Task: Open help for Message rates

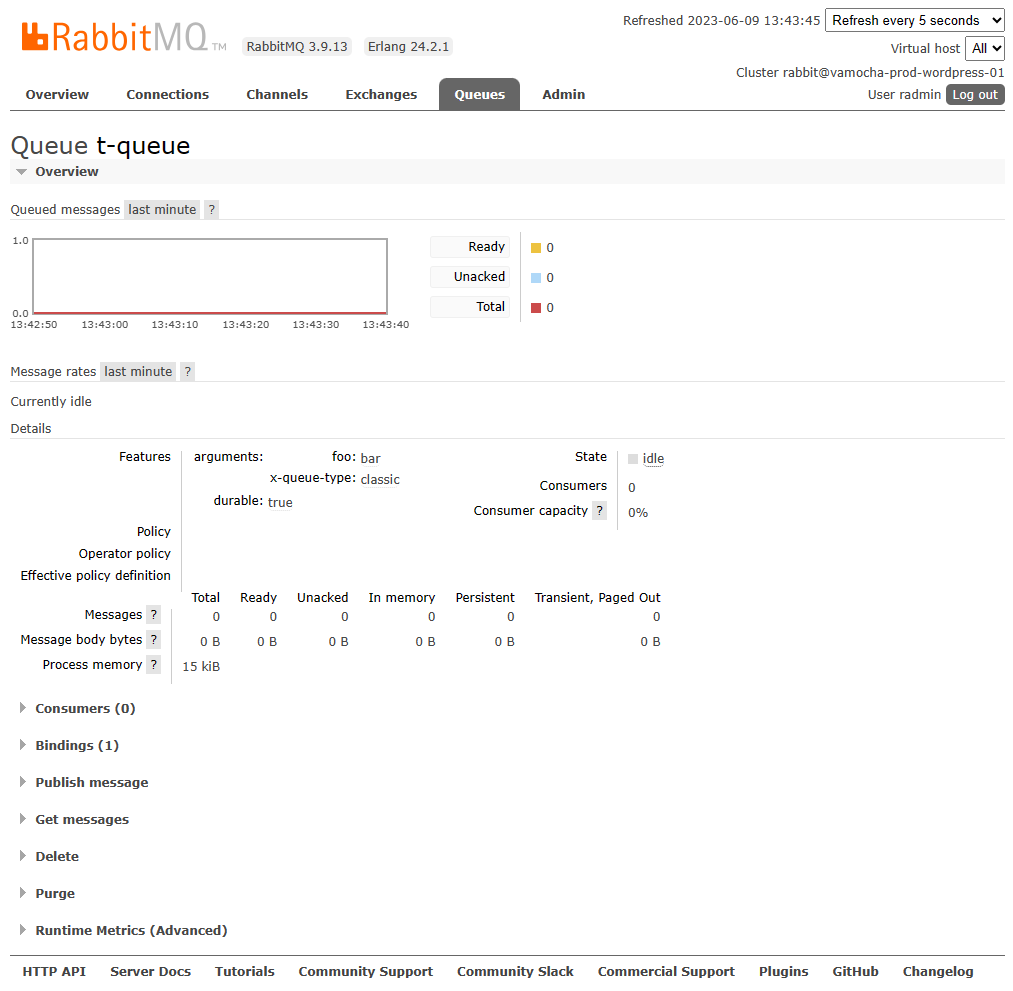Action: tap(187, 371)
